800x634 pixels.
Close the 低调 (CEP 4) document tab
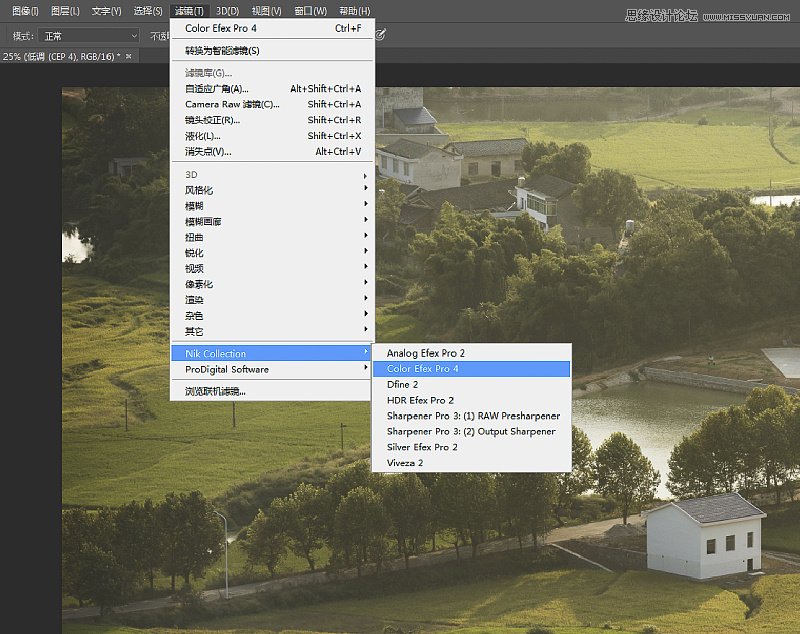(129, 56)
